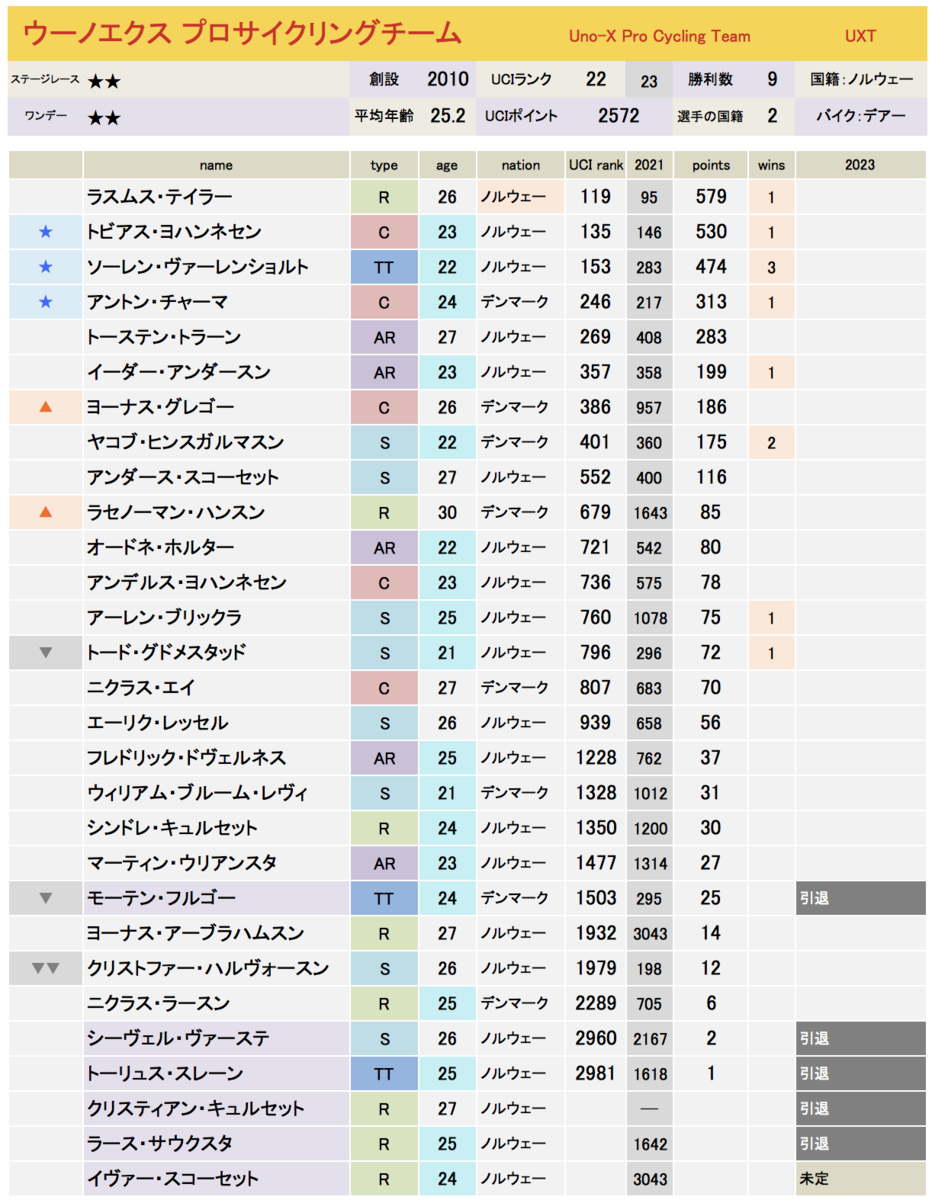
Task: Click 引退 in the トーリュス・スレーン row
Action: click(x=814, y=1073)
